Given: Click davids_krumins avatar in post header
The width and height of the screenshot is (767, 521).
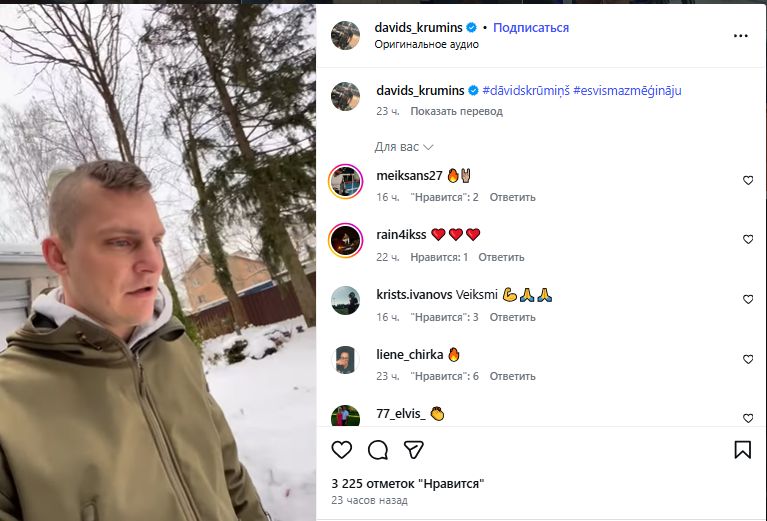Looking at the screenshot, I should click(346, 35).
